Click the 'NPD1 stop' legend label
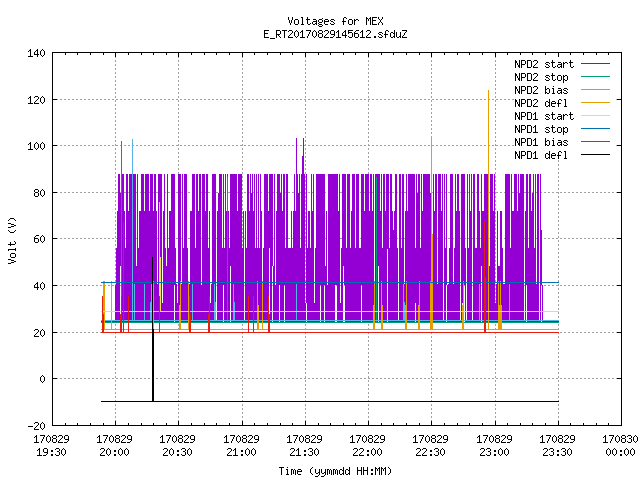 coord(541,129)
